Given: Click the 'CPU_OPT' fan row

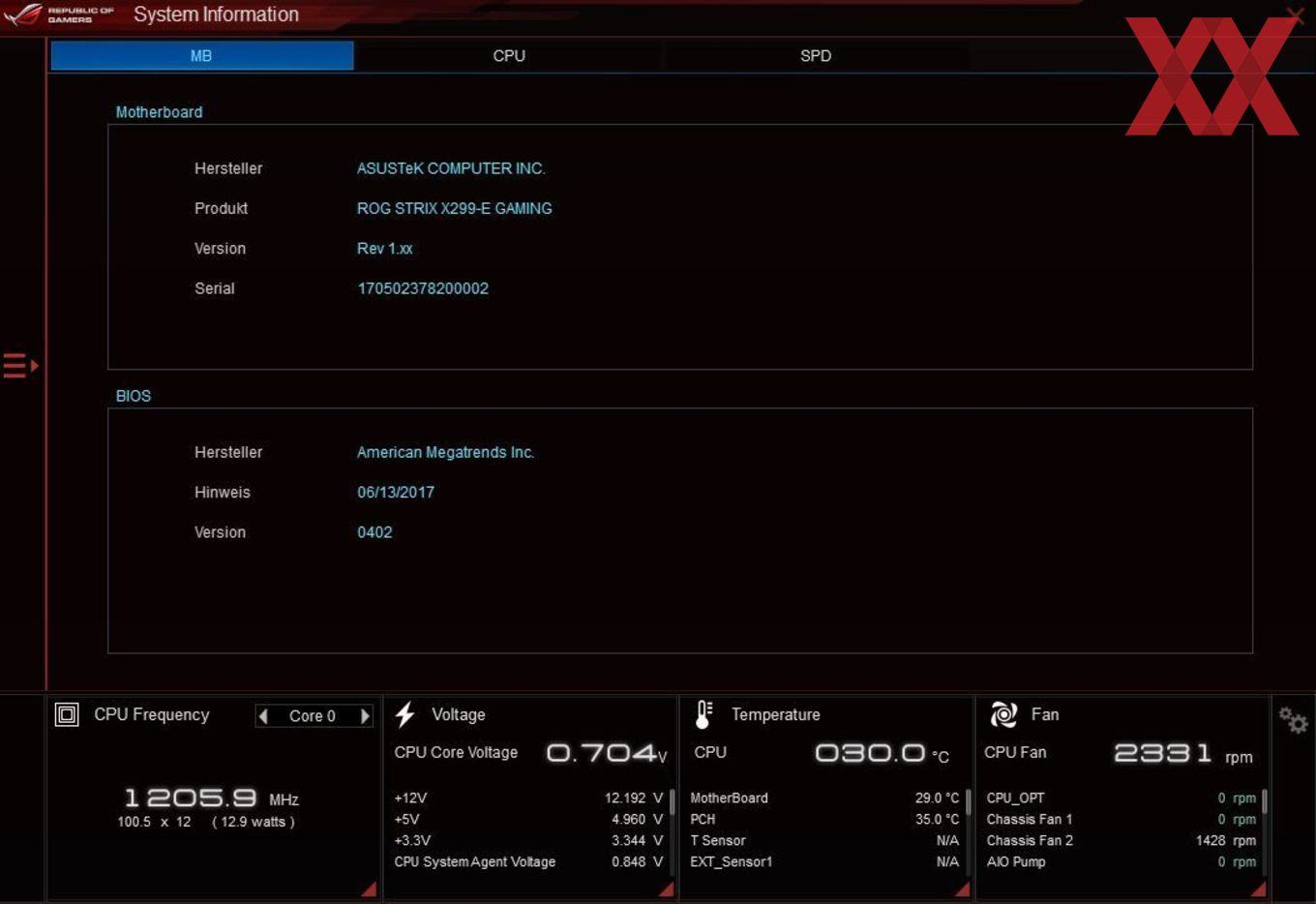Looking at the screenshot, I should (x=1121, y=799).
